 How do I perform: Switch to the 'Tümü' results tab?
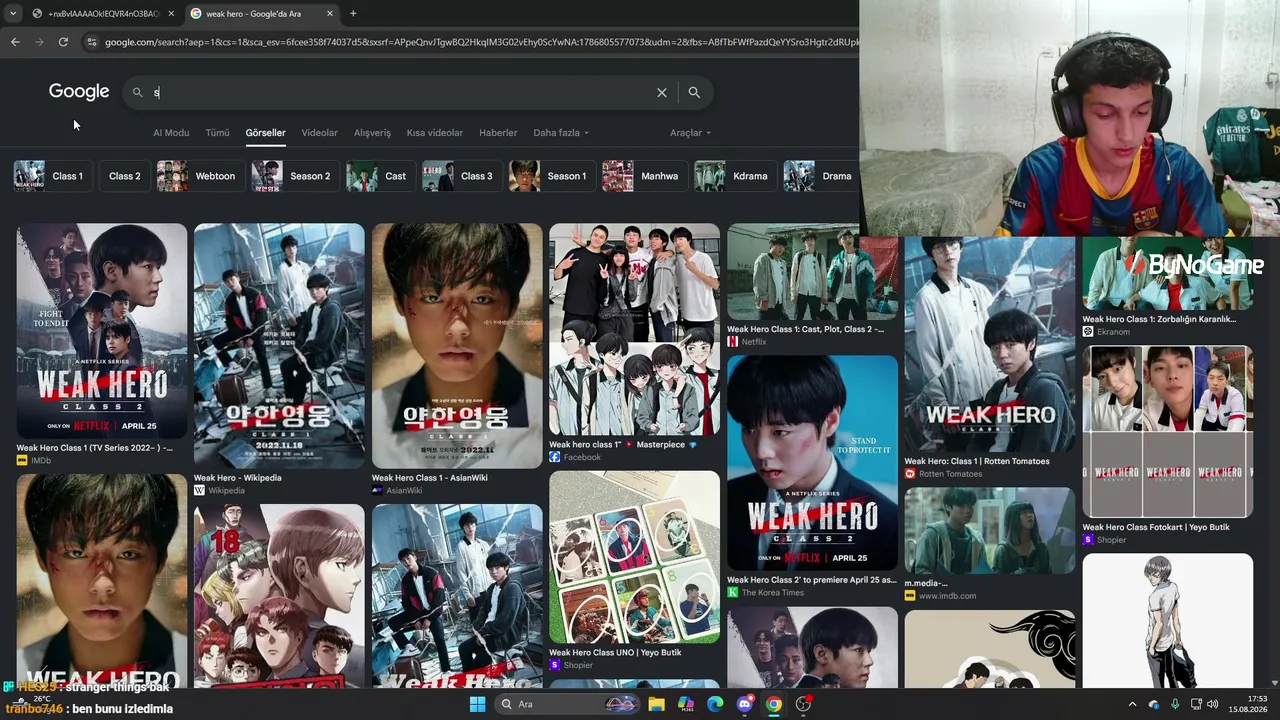[217, 133]
